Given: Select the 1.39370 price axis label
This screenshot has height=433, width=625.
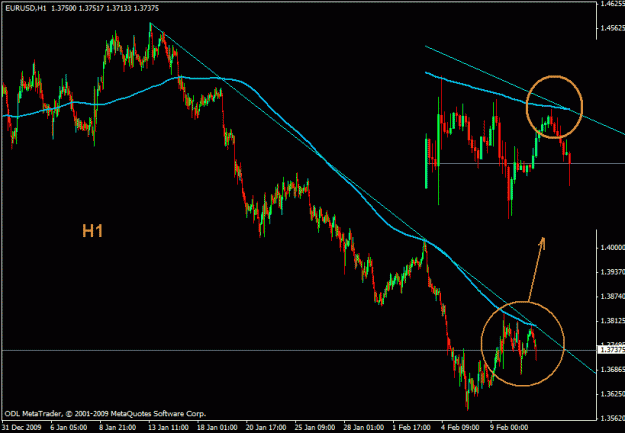Looking at the screenshot, I should (x=612, y=272).
